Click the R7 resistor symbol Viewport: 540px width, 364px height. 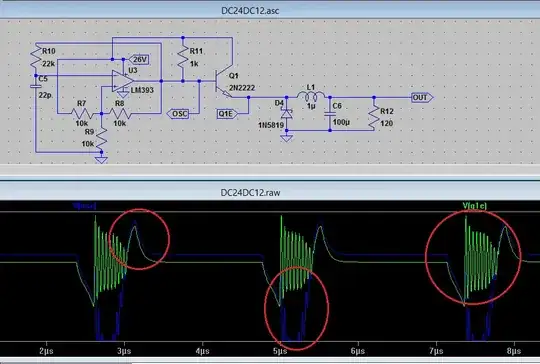[x=82, y=113]
